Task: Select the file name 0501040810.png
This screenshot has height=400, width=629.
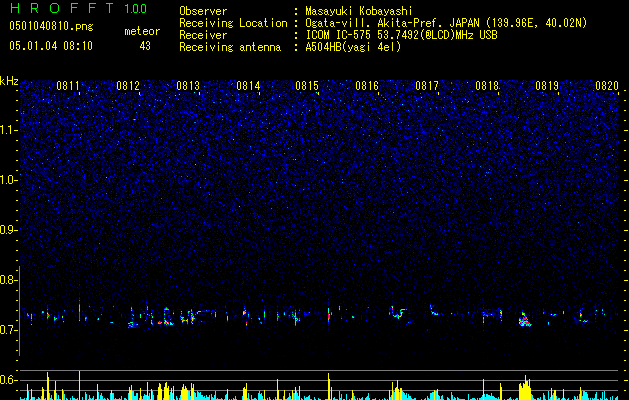Action: 51,26
